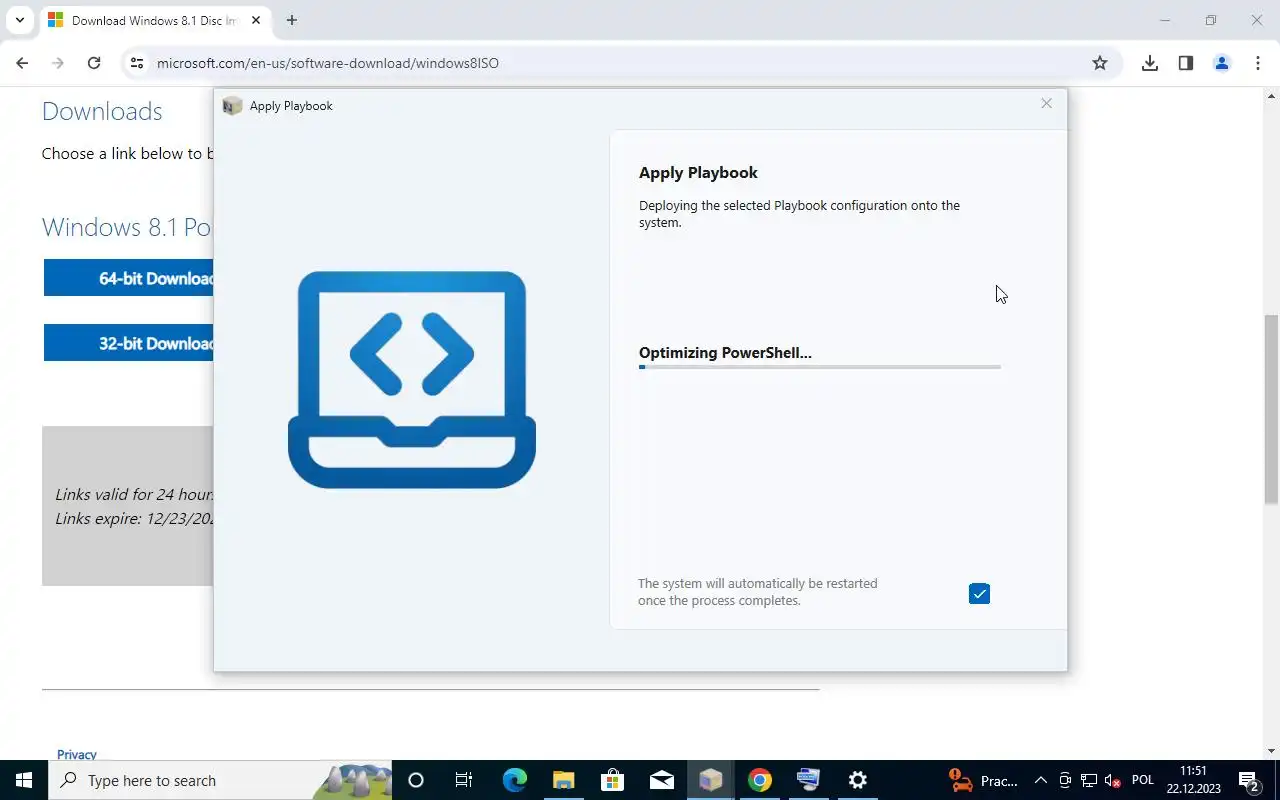
Task: Click the traffic news widget on taskbar
Action: tap(984, 780)
